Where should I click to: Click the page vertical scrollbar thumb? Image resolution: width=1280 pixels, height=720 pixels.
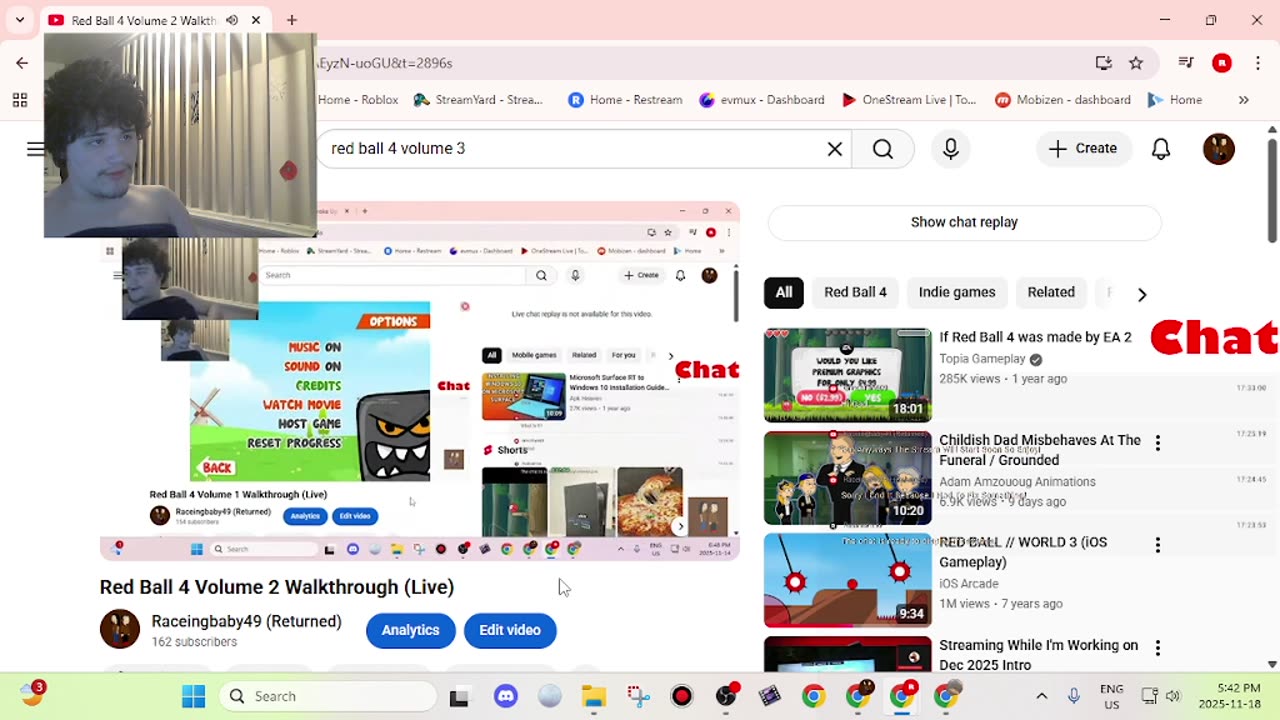1272,190
